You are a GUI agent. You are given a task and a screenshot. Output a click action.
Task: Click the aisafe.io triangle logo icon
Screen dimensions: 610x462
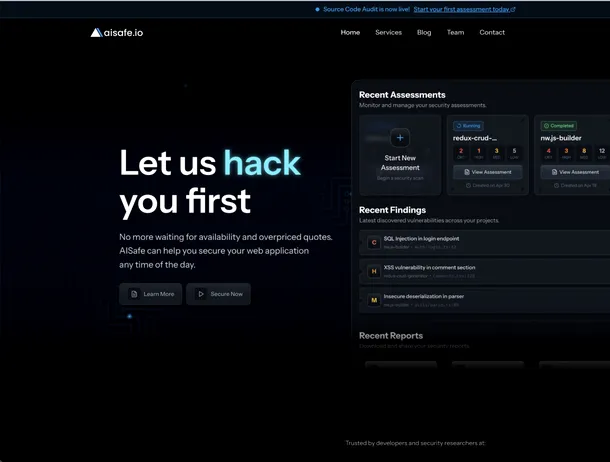96,33
